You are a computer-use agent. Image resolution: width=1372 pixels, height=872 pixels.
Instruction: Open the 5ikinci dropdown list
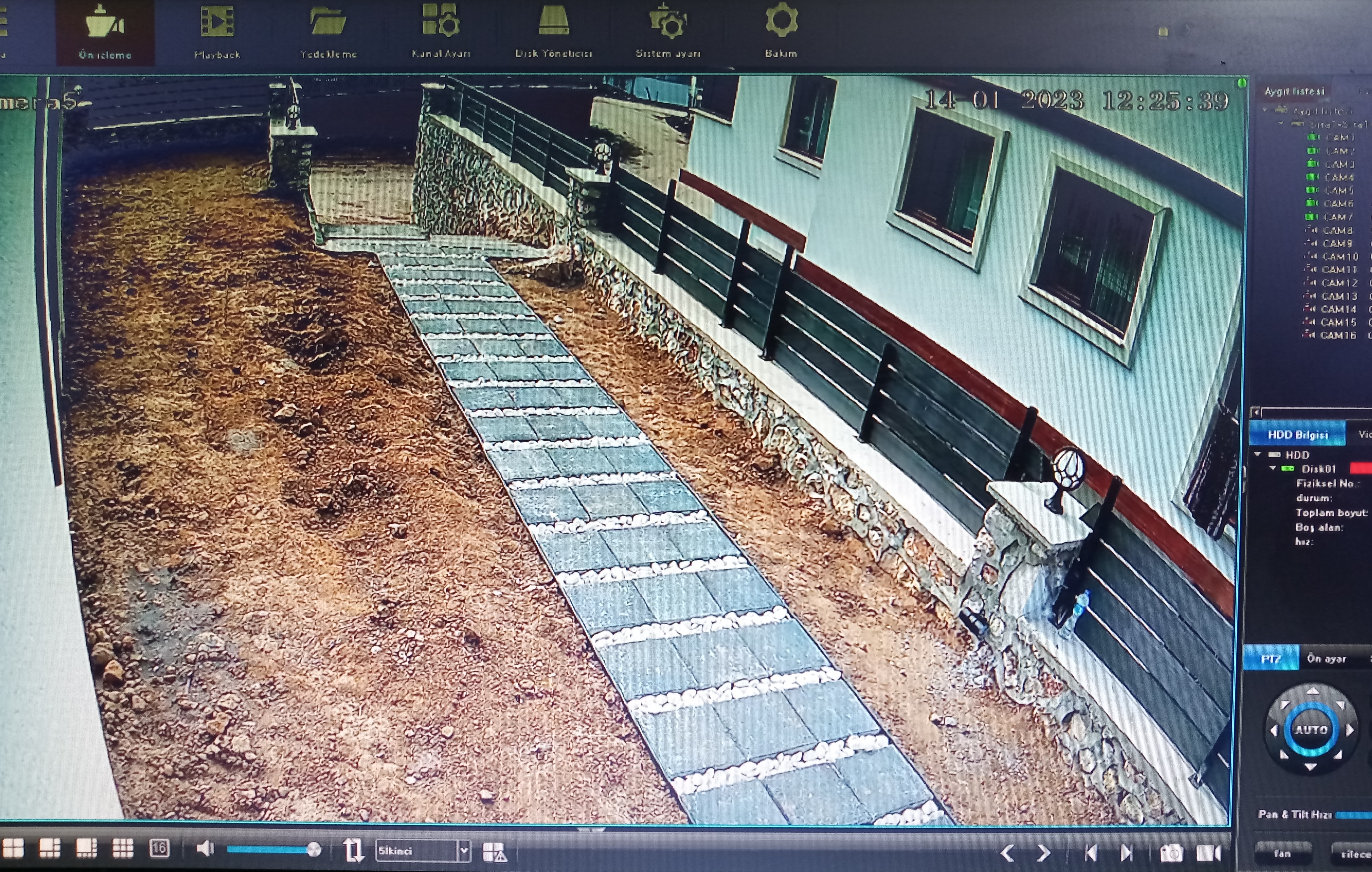[464, 851]
